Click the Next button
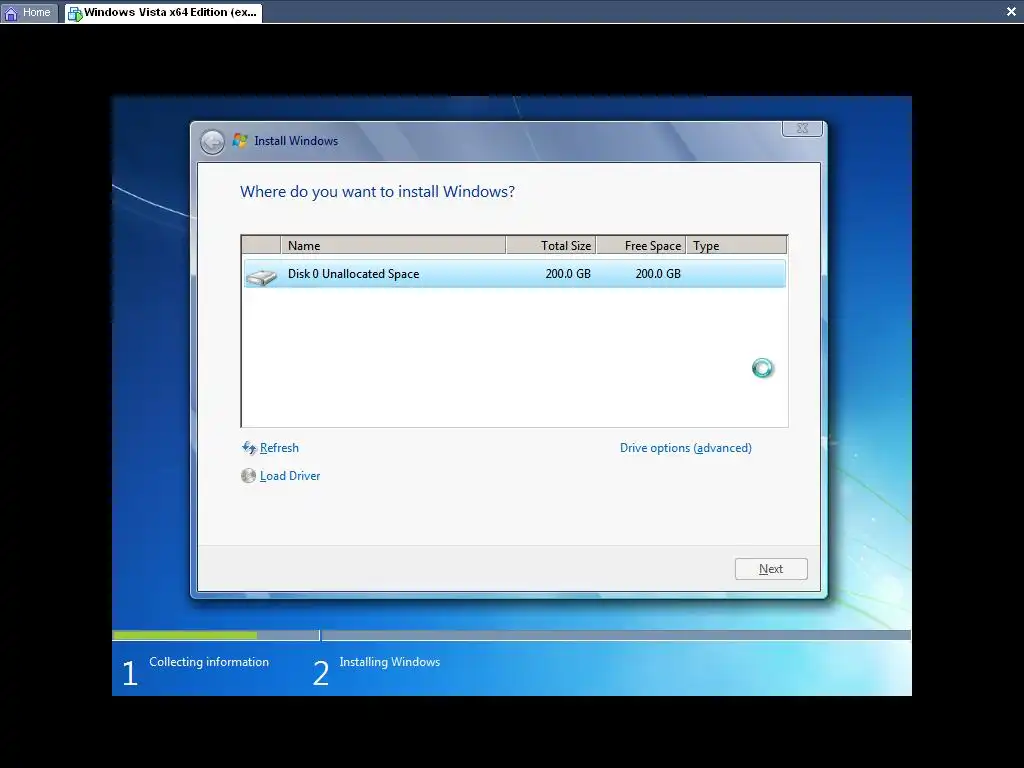The image size is (1024, 768). (x=771, y=569)
